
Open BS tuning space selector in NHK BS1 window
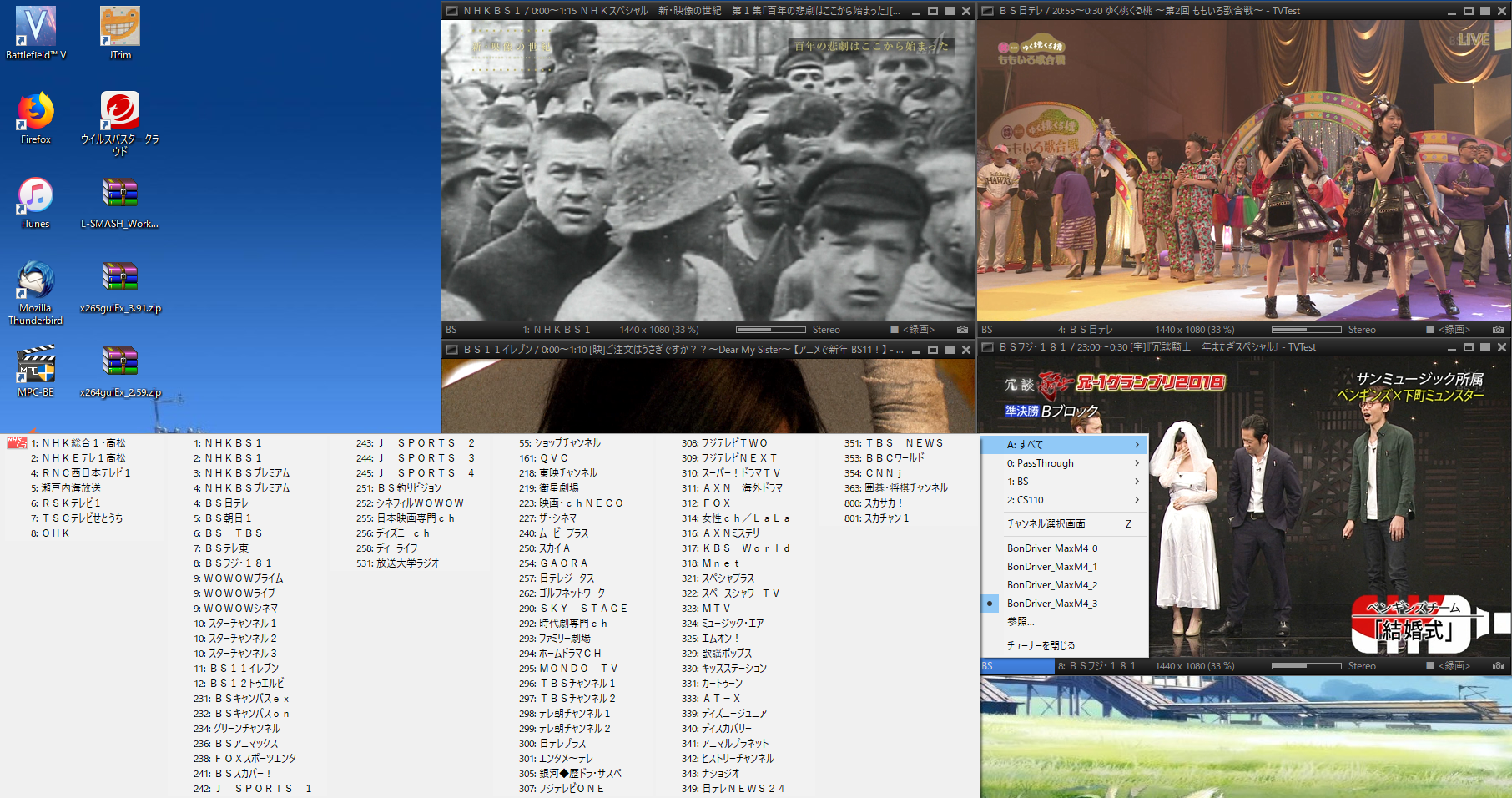[451, 330]
